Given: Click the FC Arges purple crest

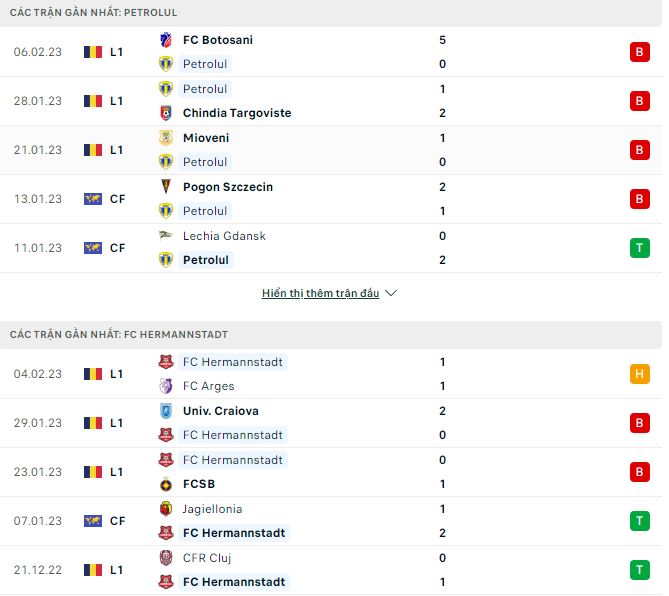Looking at the screenshot, I should (x=166, y=386).
